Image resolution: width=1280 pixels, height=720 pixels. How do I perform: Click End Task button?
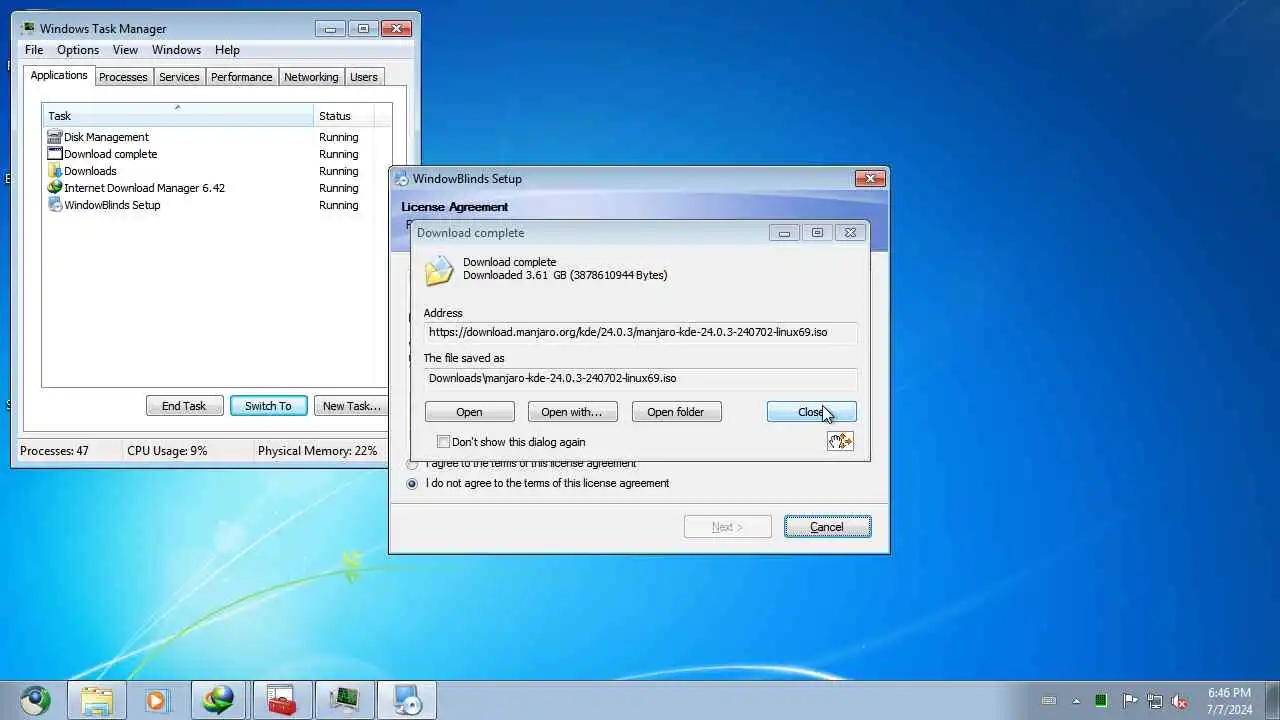(184, 406)
